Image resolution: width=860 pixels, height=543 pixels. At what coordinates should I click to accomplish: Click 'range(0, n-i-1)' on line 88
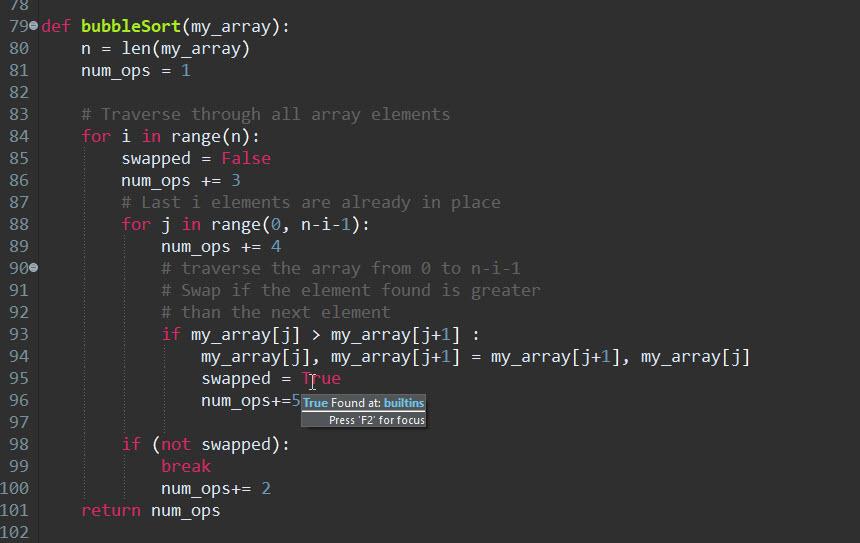[x=285, y=224]
